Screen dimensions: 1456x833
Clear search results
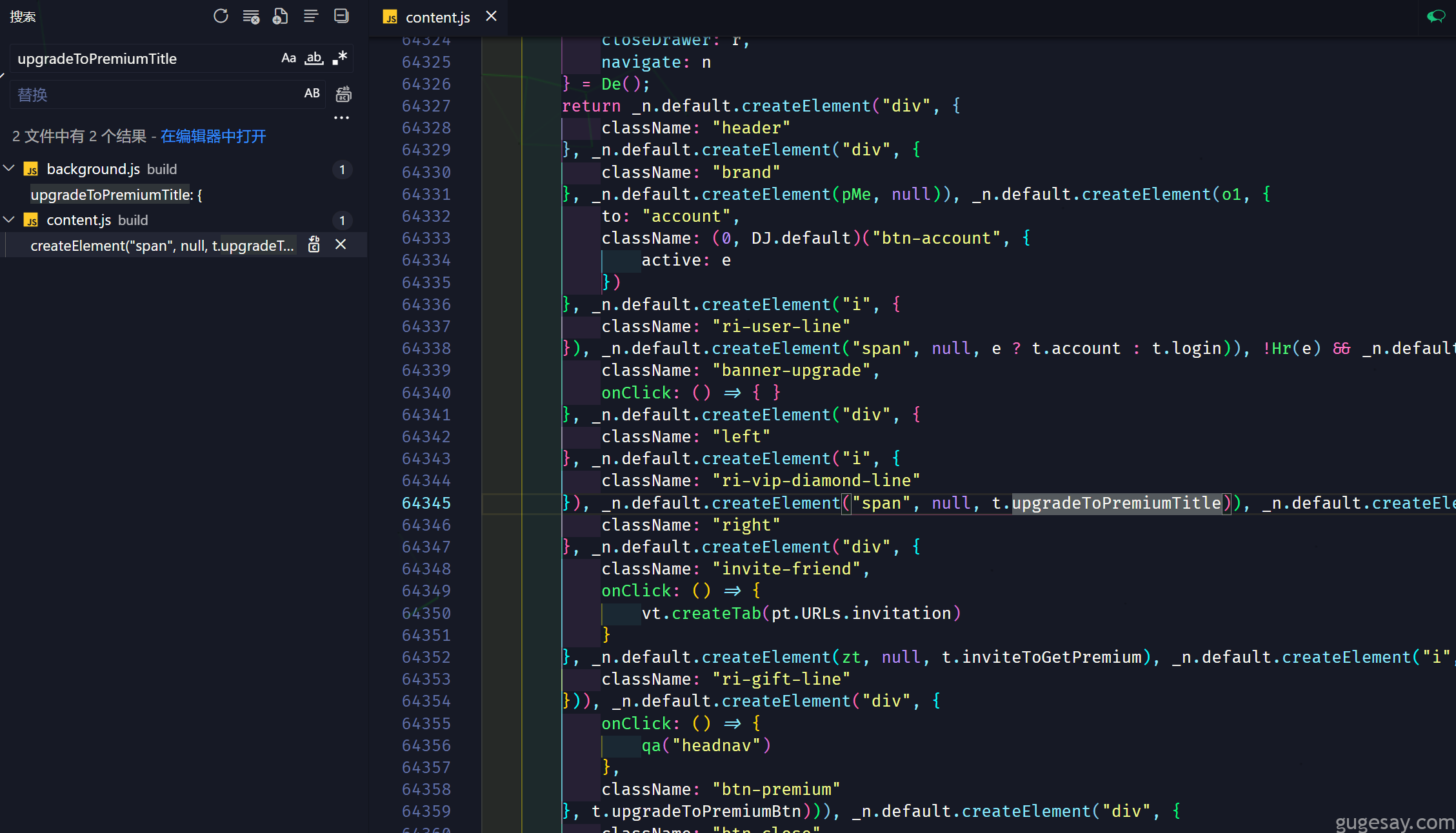click(251, 16)
